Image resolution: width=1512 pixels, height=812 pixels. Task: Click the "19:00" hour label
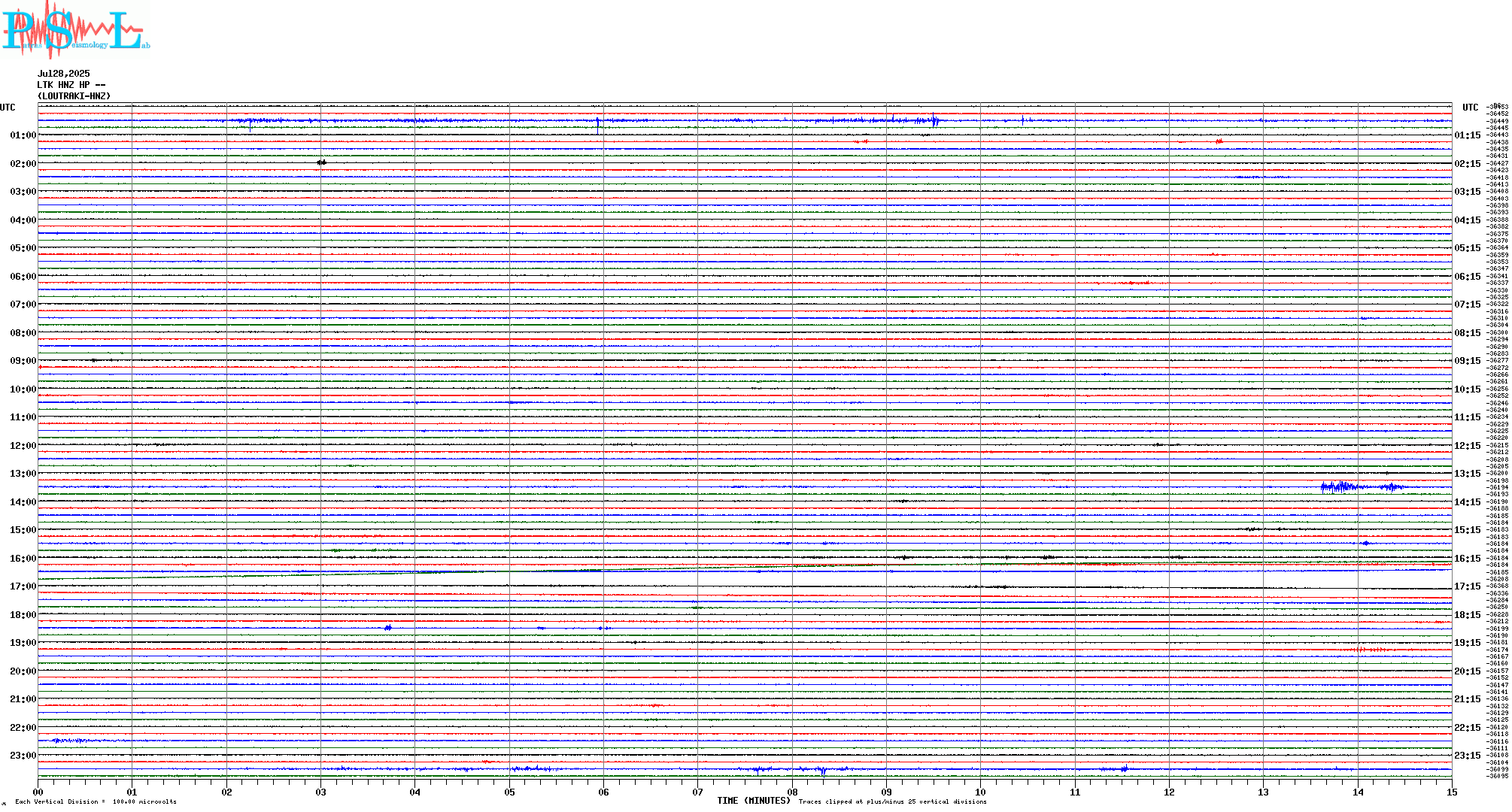(23, 643)
